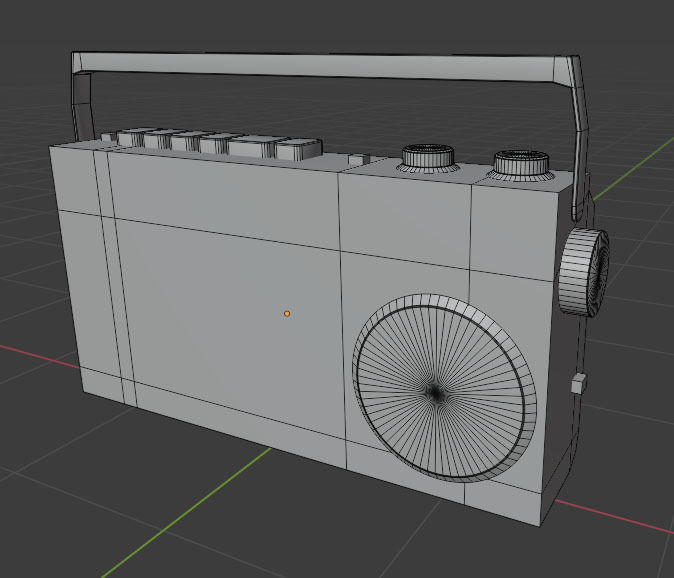Screen dimensions: 674x578
Task: Select the large round speaker mesh
Action: 444,388
